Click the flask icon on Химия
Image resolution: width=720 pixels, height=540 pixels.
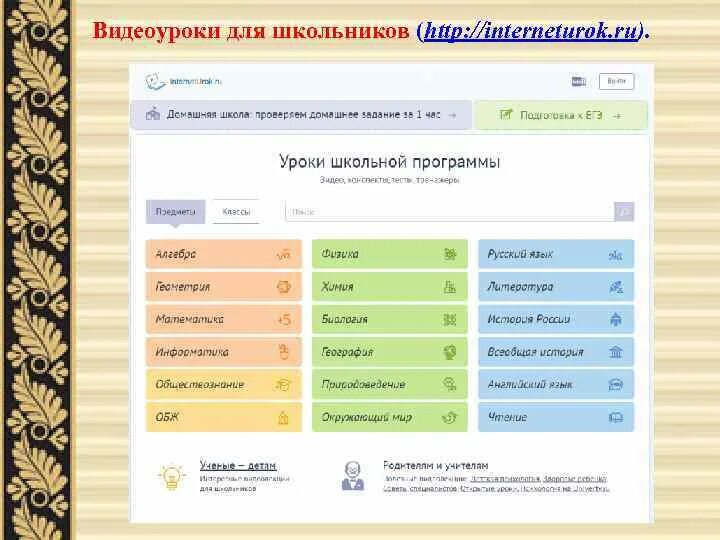pyautogui.click(x=450, y=287)
